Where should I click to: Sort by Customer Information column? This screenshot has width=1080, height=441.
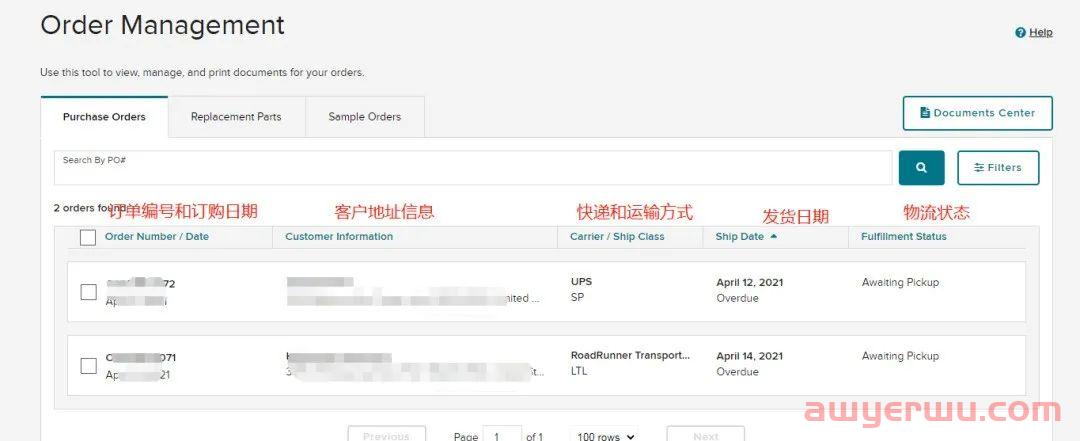coord(339,236)
